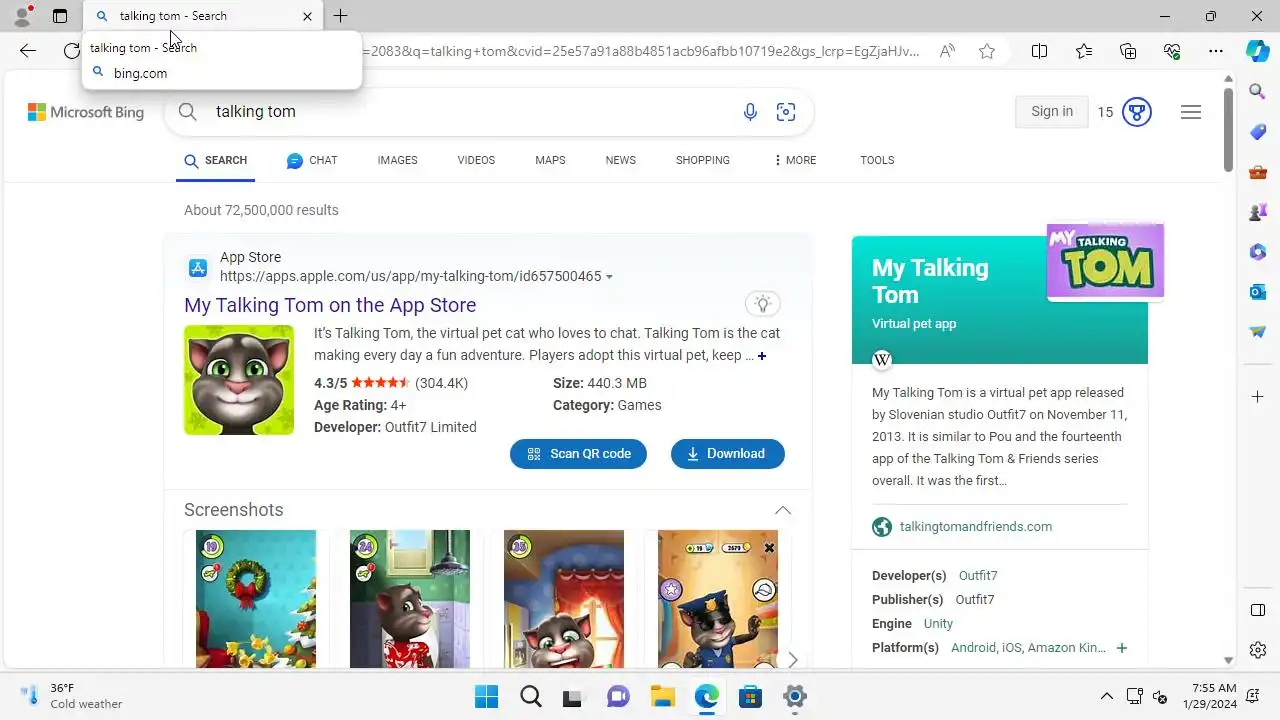Click the lightbulb insights icon

[763, 304]
